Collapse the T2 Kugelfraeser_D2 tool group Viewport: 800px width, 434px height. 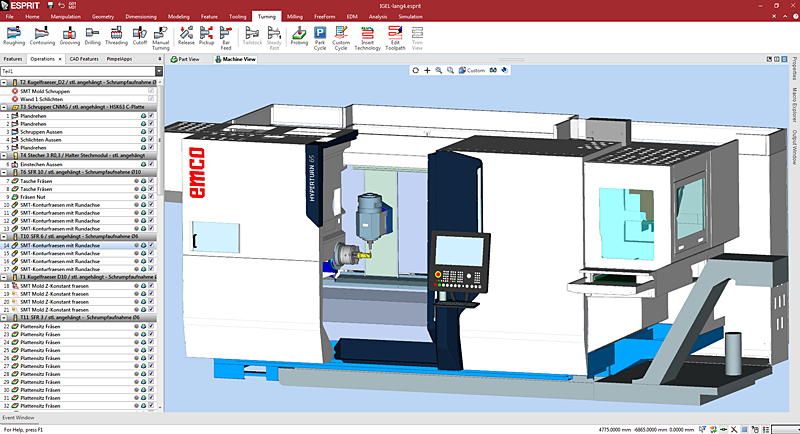click(4, 82)
